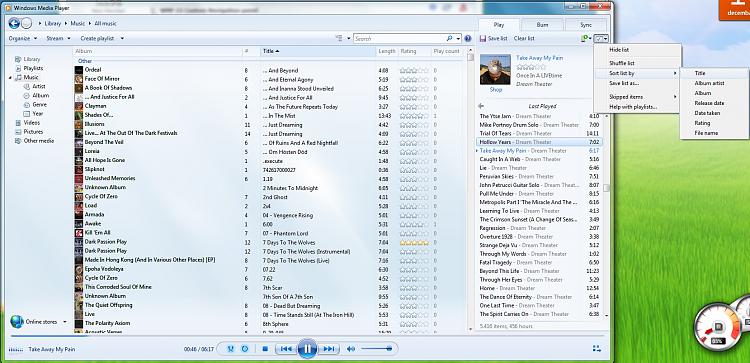750x363 pixels.
Task: Switch to the Play tab
Action: [499, 25]
